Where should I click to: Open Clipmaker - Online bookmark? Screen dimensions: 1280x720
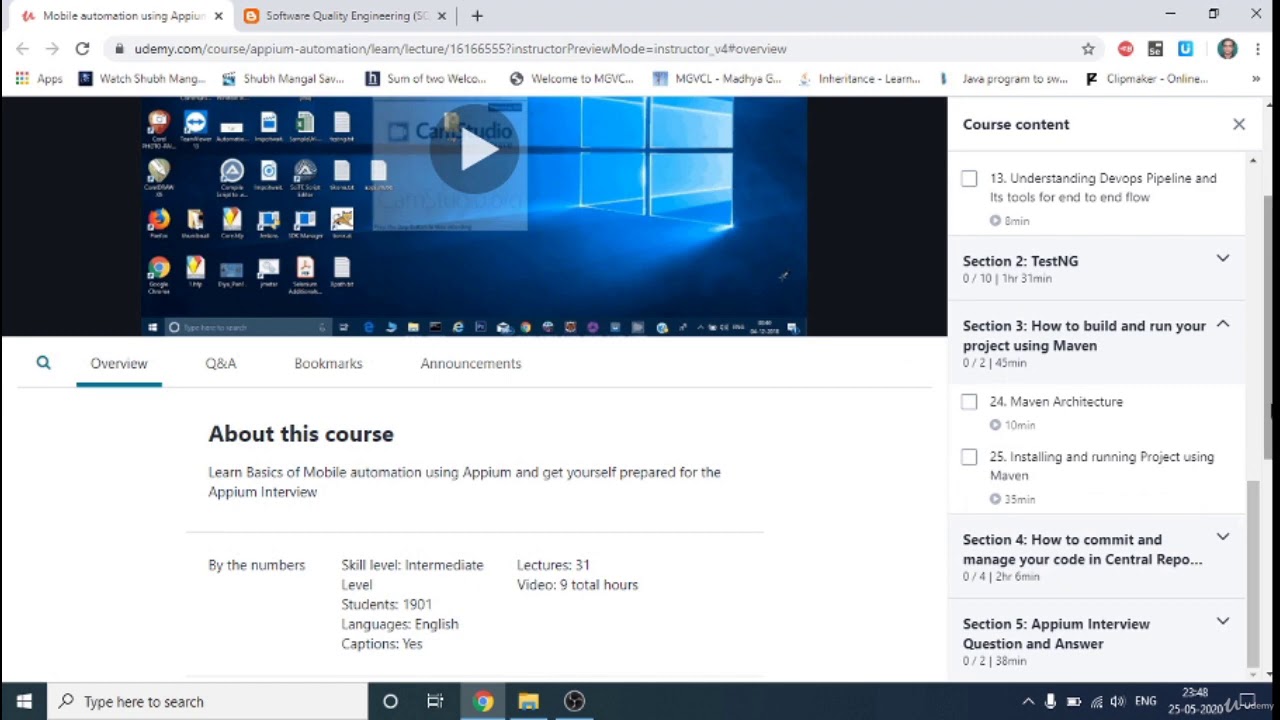[x=1147, y=78]
